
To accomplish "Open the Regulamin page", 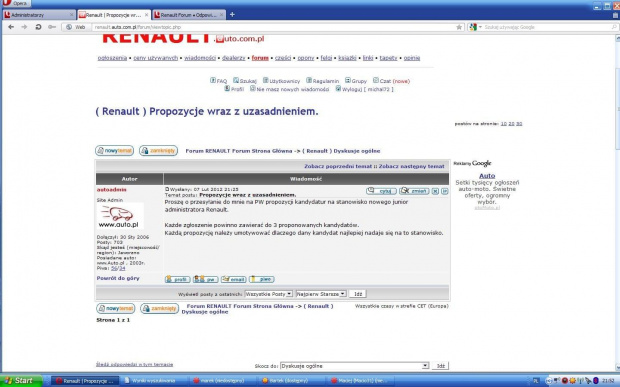I will [x=323, y=81].
